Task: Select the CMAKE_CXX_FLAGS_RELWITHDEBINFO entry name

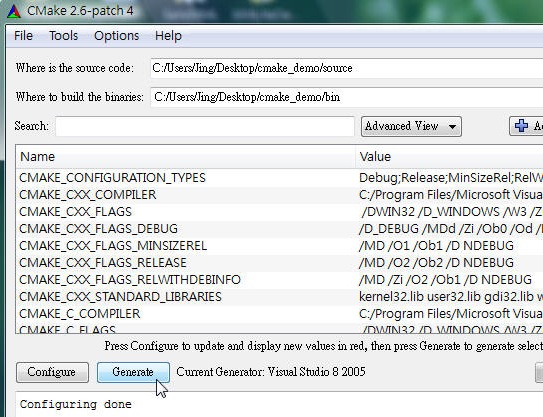Action: click(x=130, y=280)
